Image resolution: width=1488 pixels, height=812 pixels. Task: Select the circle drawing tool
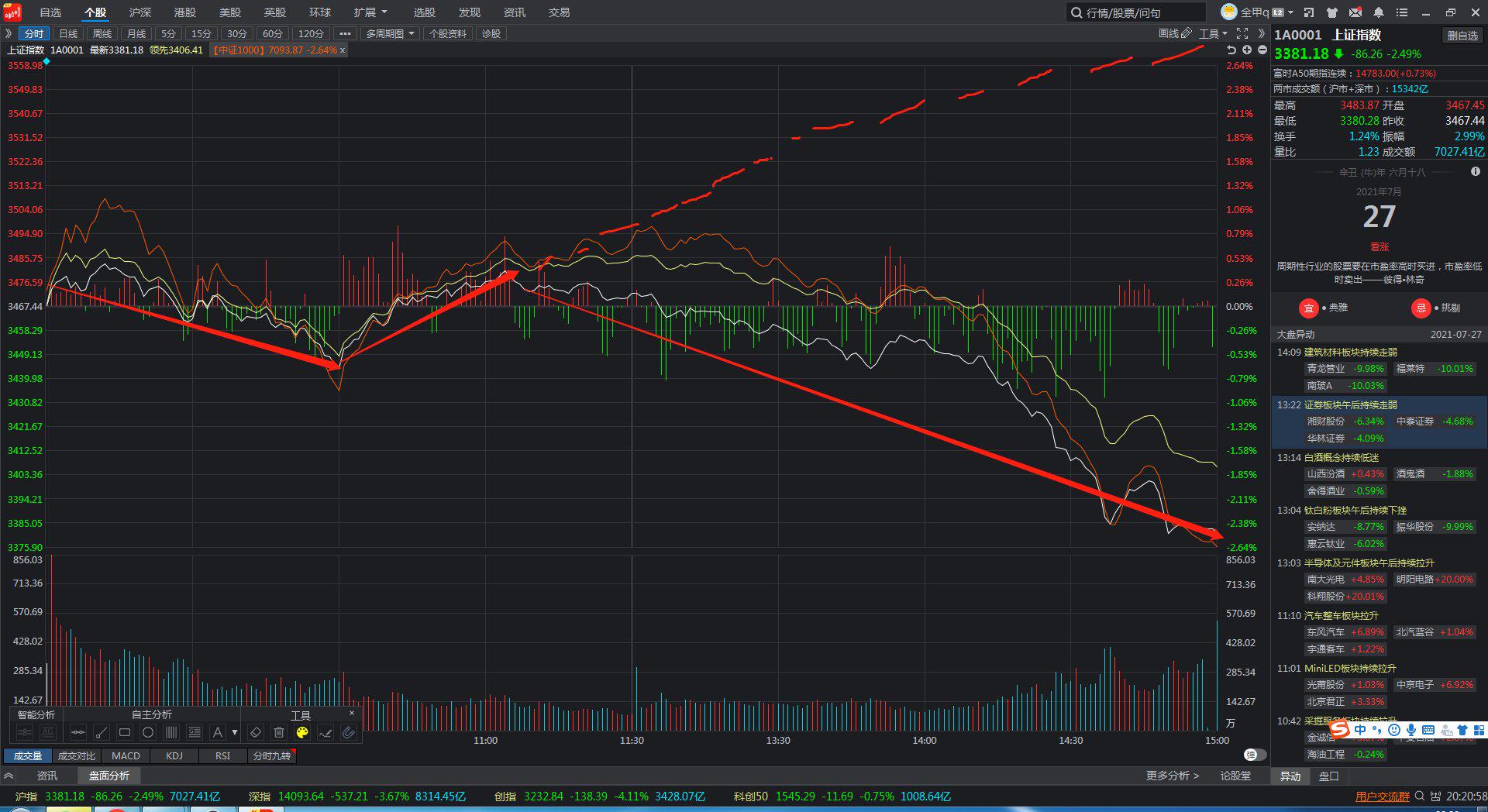(x=148, y=732)
